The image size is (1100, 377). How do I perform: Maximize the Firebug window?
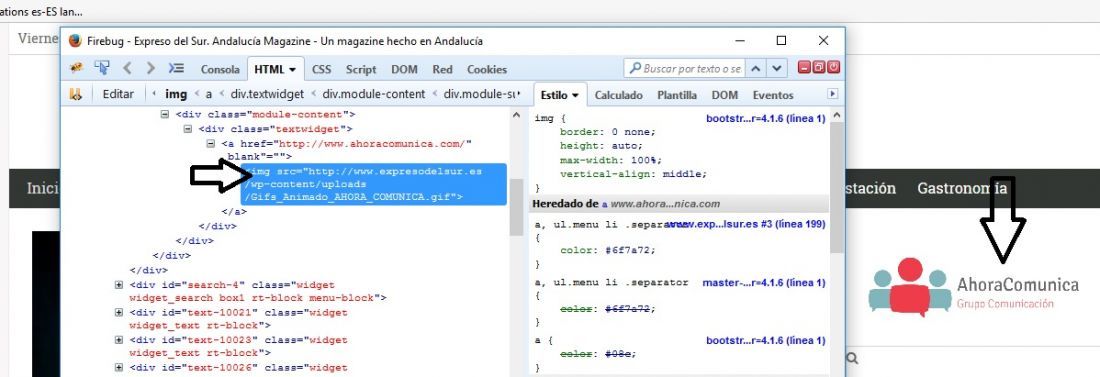coord(781,41)
